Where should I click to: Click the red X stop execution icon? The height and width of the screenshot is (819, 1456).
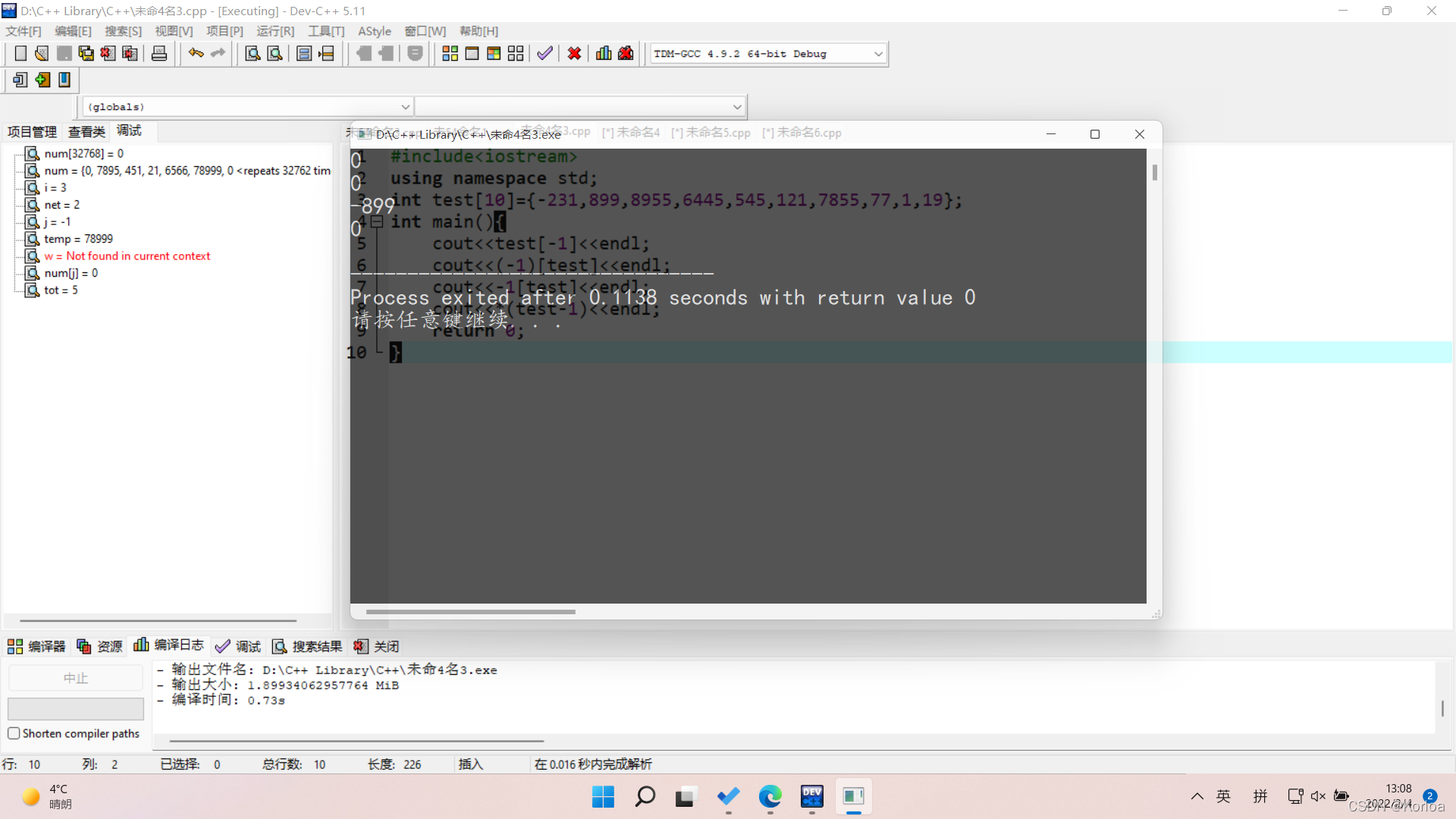click(574, 54)
